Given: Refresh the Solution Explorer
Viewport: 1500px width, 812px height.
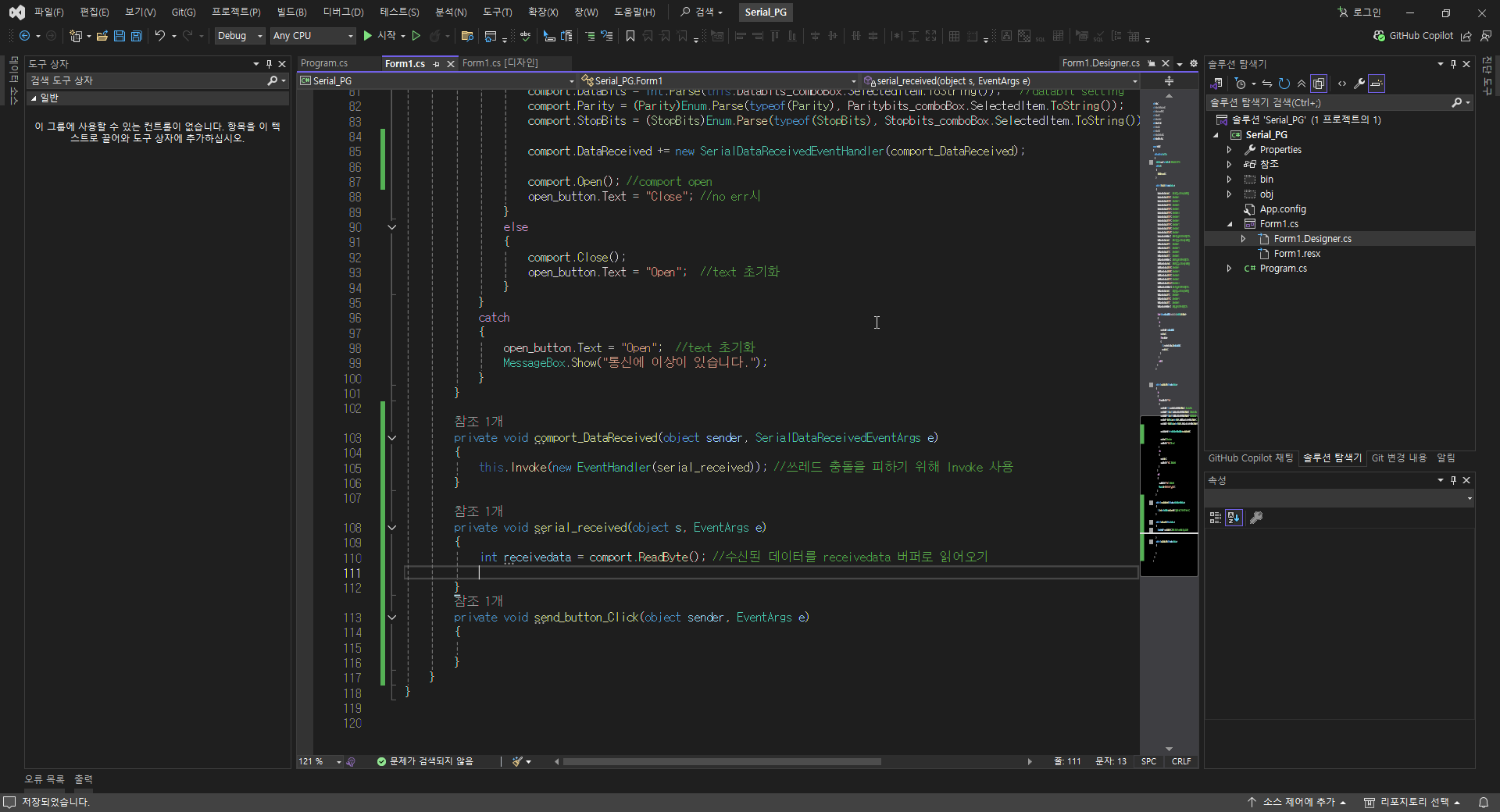Looking at the screenshot, I should coord(1284,84).
